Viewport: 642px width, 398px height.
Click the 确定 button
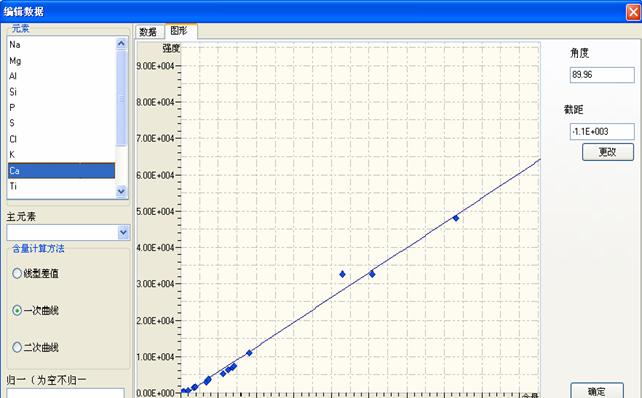click(597, 391)
